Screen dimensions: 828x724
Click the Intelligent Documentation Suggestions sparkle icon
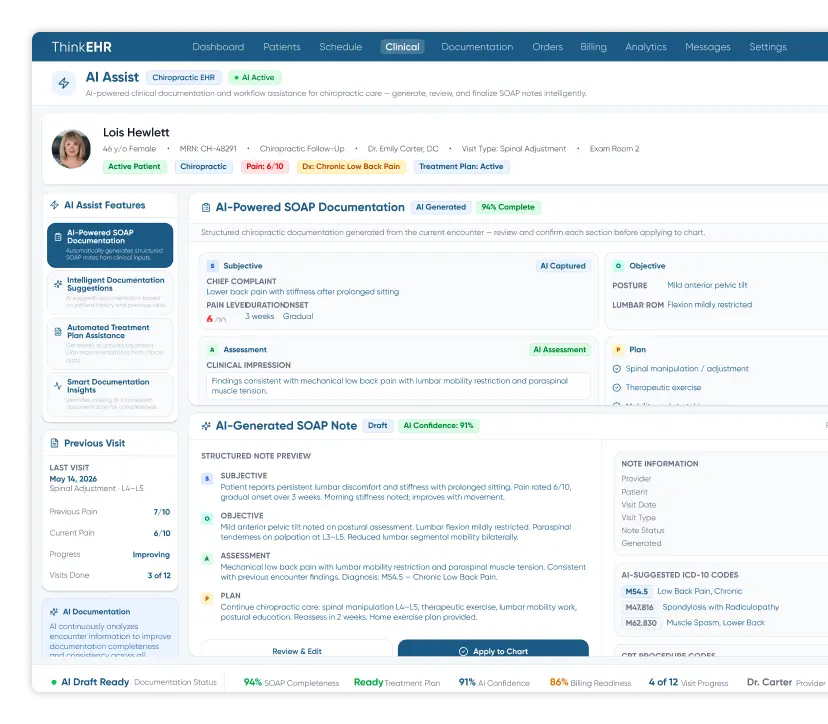point(58,284)
